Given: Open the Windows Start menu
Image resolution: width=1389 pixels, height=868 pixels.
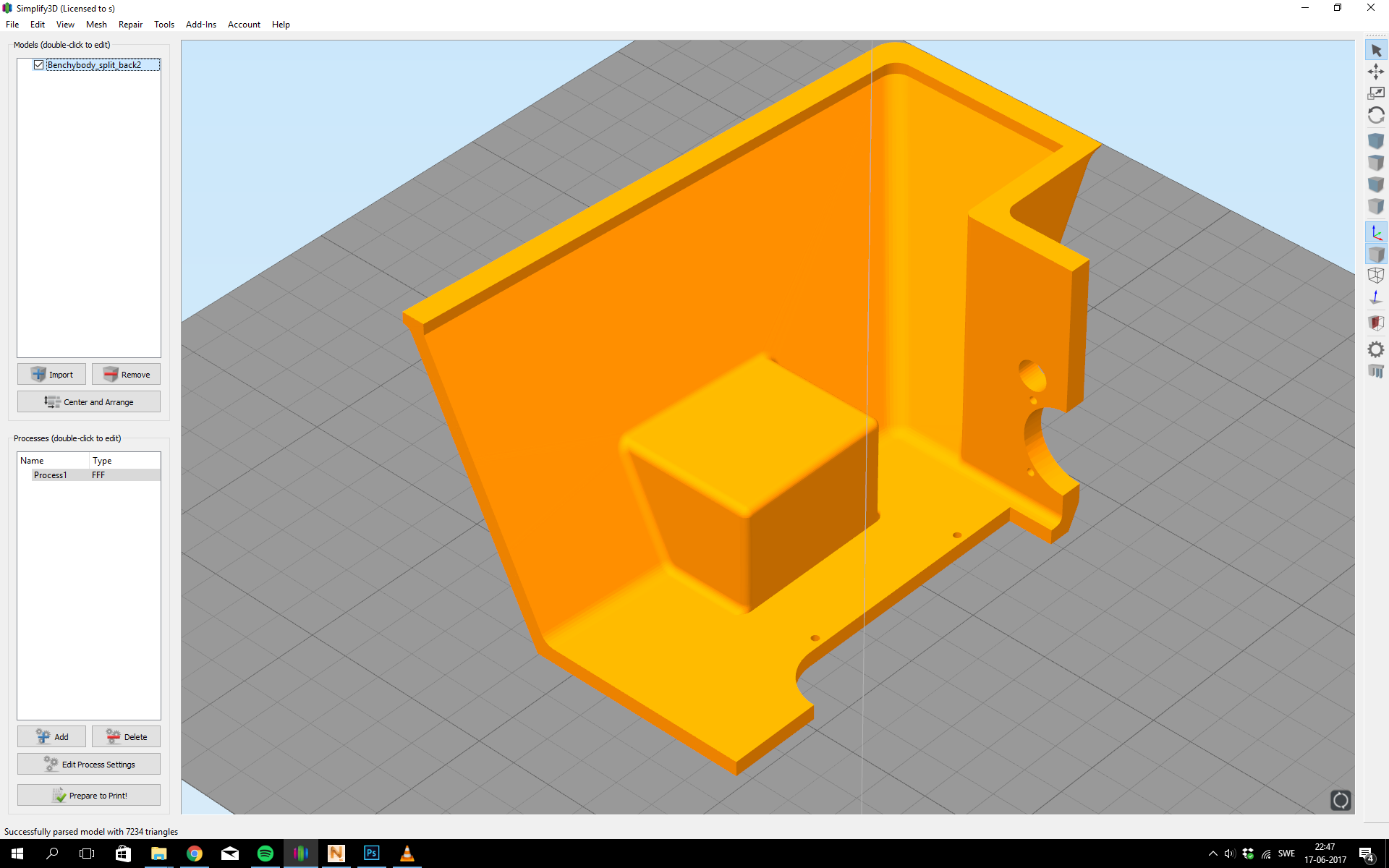Looking at the screenshot, I should coord(17,854).
